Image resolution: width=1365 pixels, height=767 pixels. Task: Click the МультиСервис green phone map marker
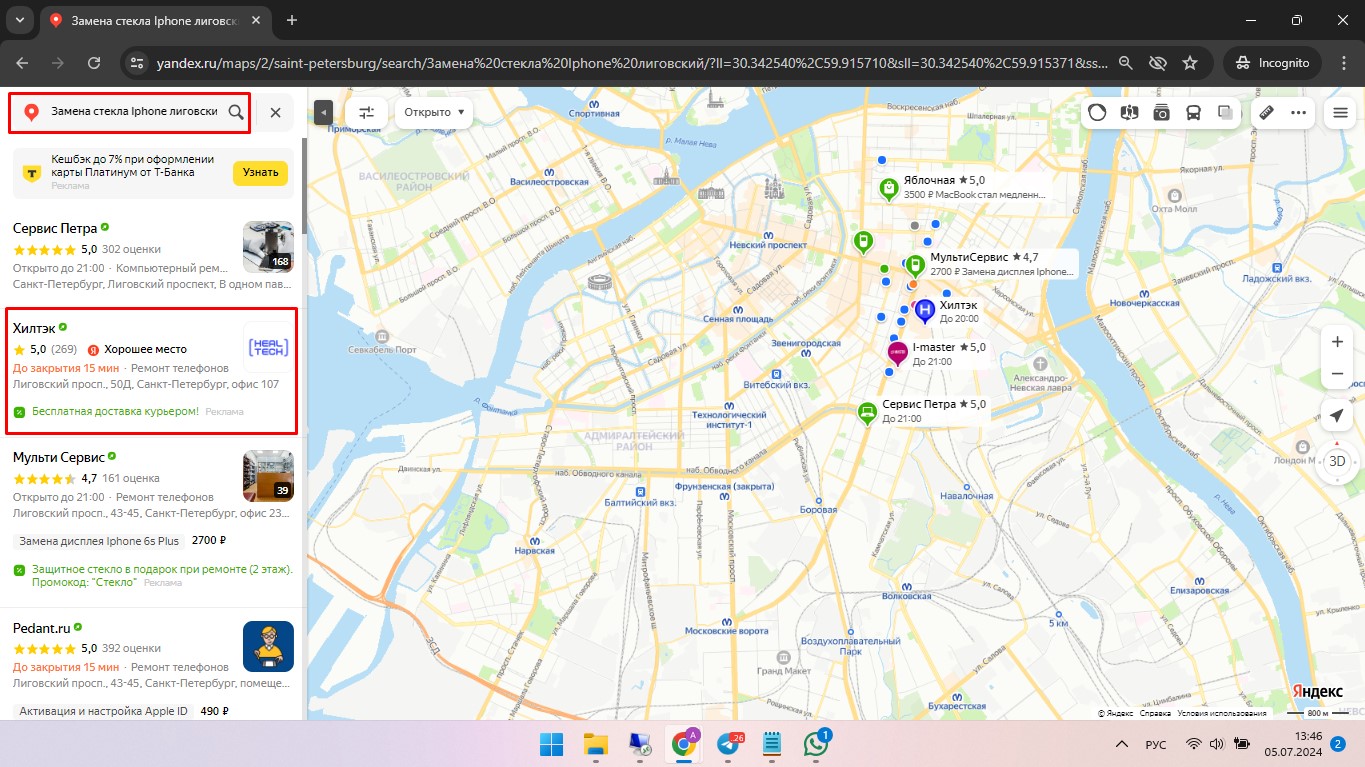click(914, 265)
